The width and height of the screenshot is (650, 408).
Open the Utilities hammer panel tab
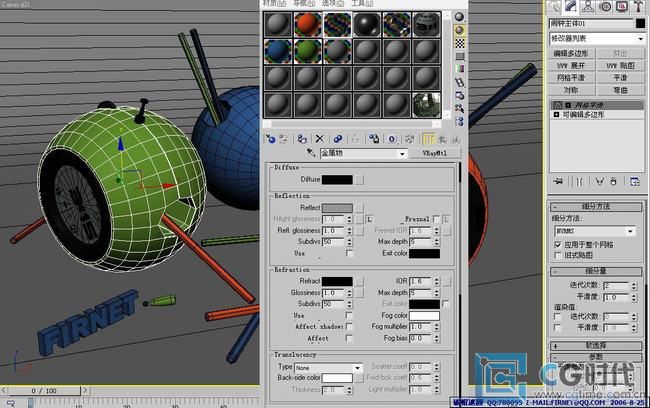(x=638, y=6)
